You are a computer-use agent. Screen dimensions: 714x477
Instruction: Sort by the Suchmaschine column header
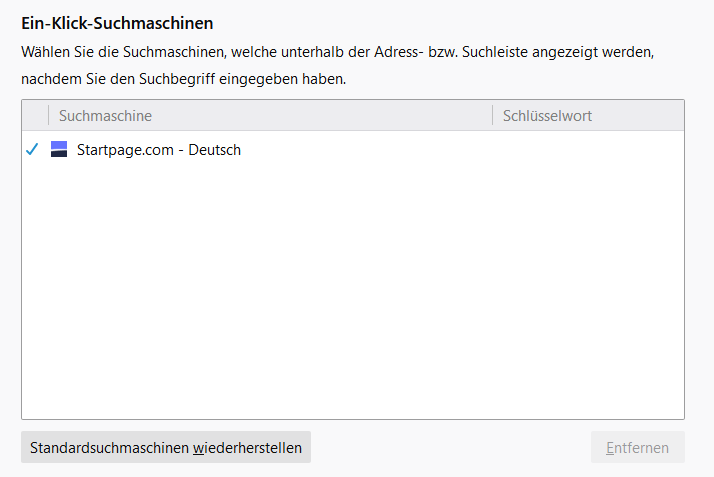point(105,116)
